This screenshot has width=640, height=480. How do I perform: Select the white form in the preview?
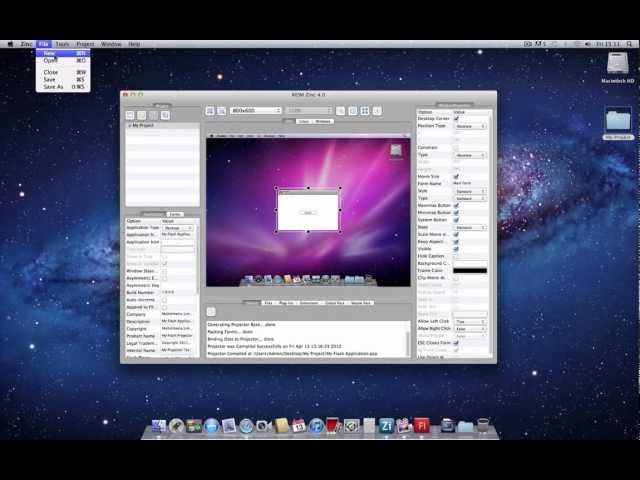[x=308, y=211]
